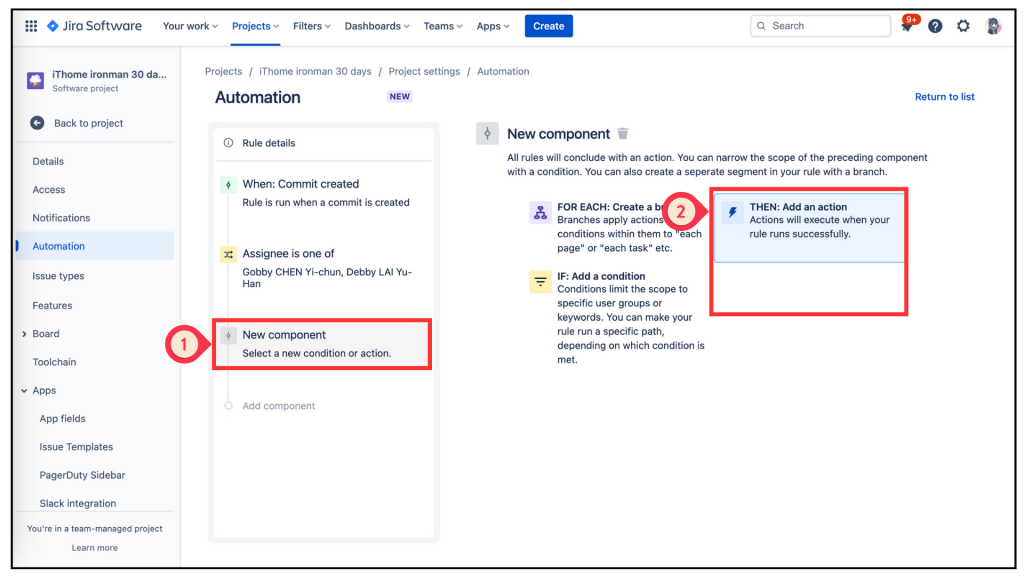Select THEN: Add an action option

tap(809, 227)
